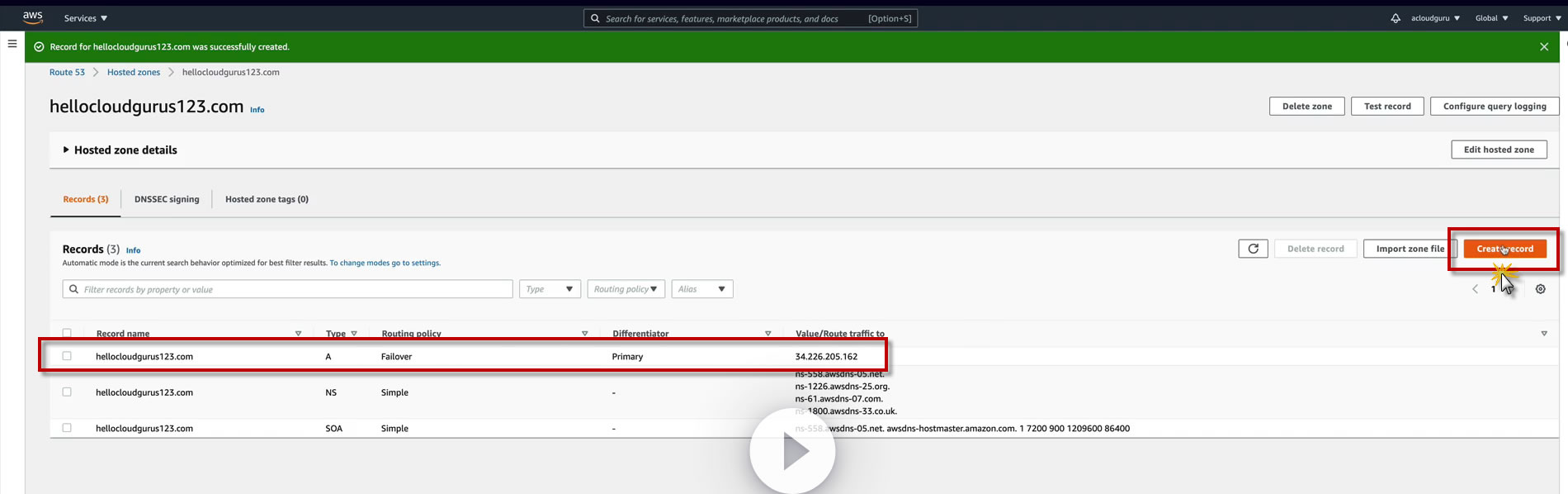
Task: Open records table preferences gear
Action: (x=1540, y=289)
